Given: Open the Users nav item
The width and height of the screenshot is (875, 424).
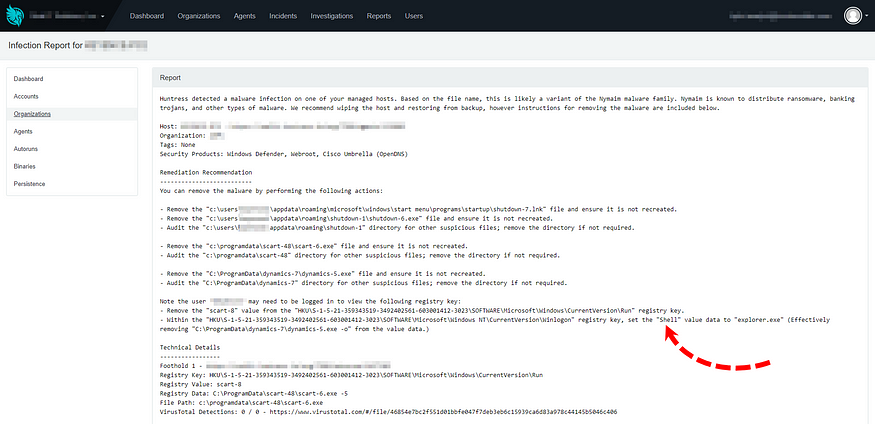Looking at the screenshot, I should point(414,16).
